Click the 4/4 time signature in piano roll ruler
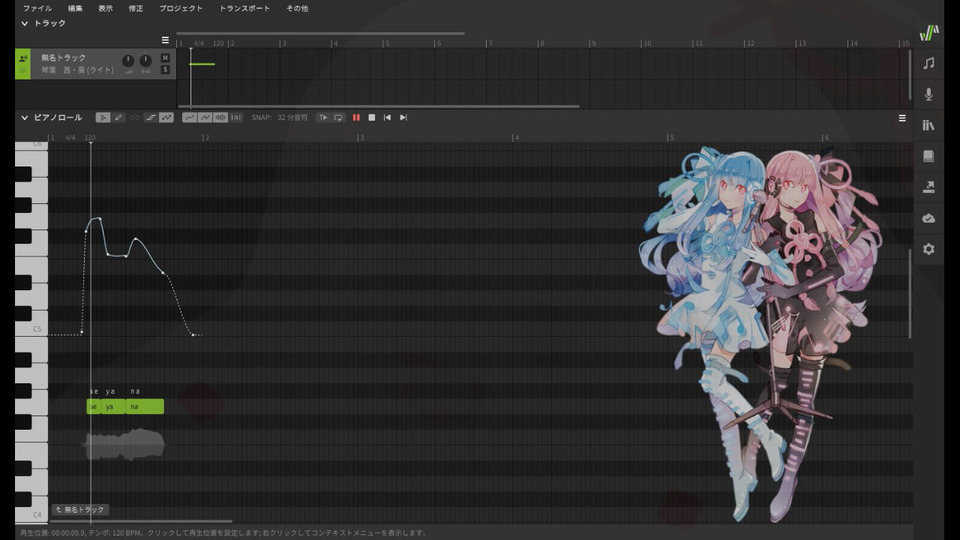960x540 pixels. (70, 138)
